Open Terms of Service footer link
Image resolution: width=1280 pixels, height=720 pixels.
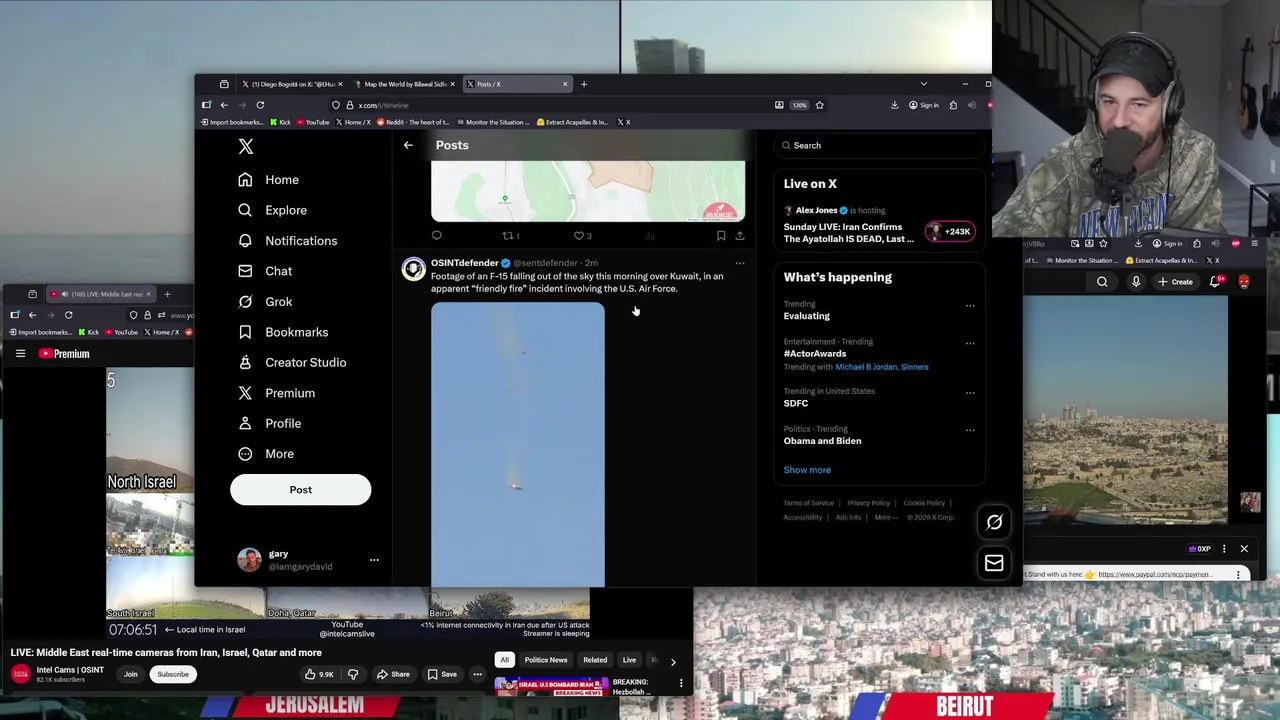click(x=809, y=503)
